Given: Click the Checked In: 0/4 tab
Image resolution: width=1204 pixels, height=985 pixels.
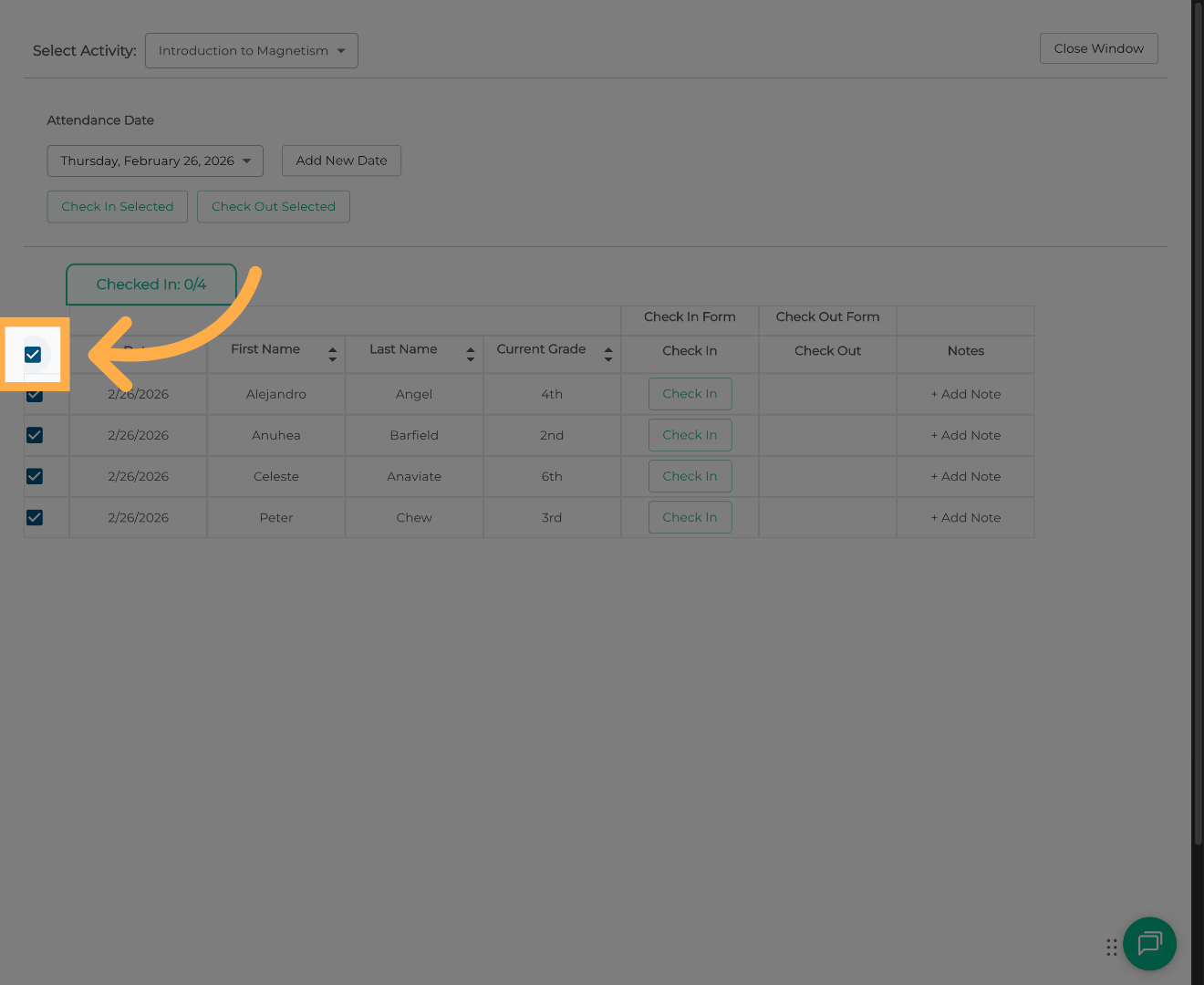Looking at the screenshot, I should 151,285.
